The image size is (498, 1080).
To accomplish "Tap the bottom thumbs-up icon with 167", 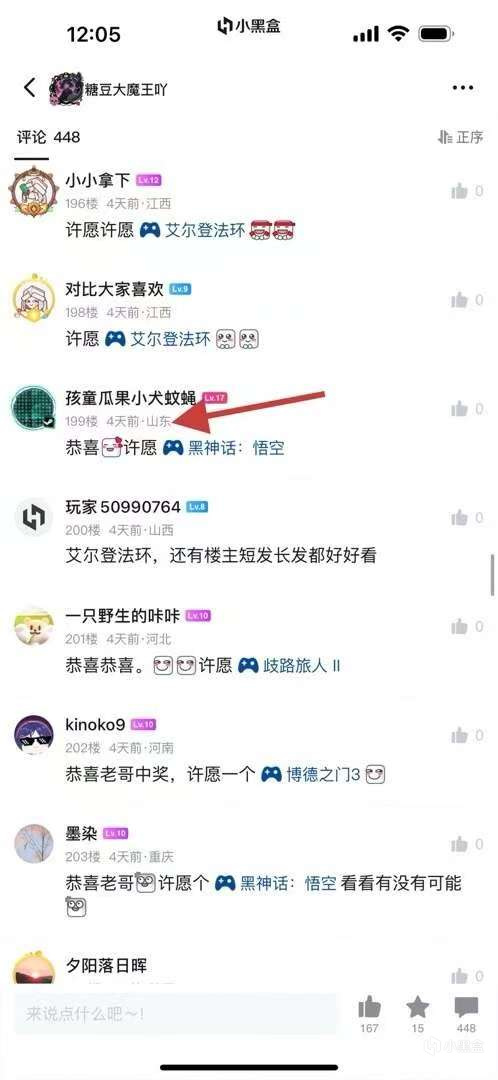I will click(x=369, y=1008).
